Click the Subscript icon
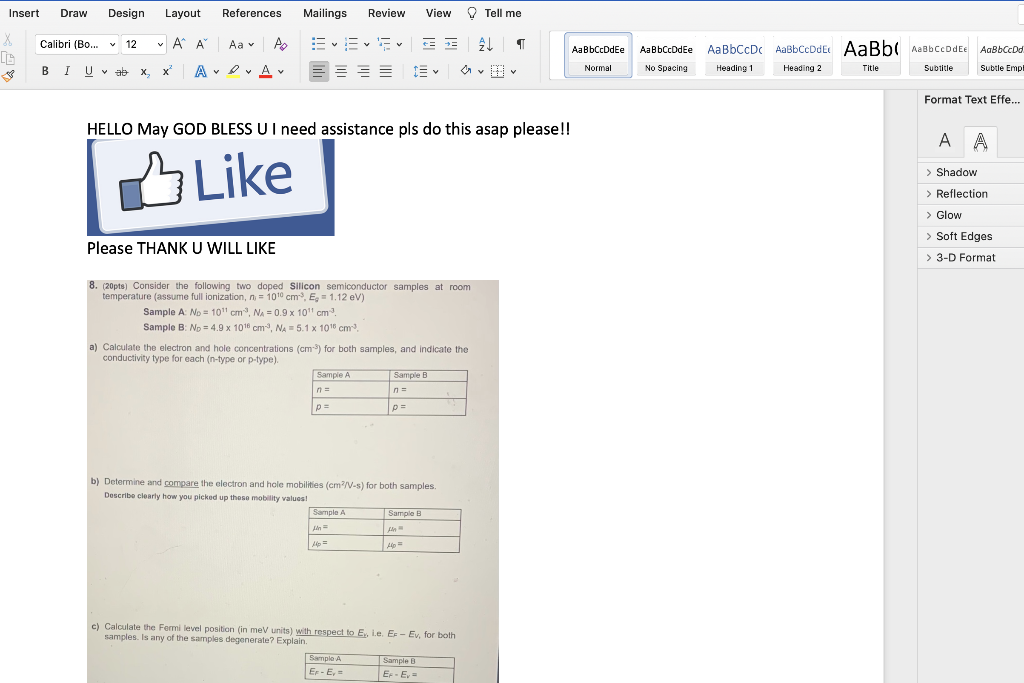This screenshot has height=683, width=1024. 145,72
